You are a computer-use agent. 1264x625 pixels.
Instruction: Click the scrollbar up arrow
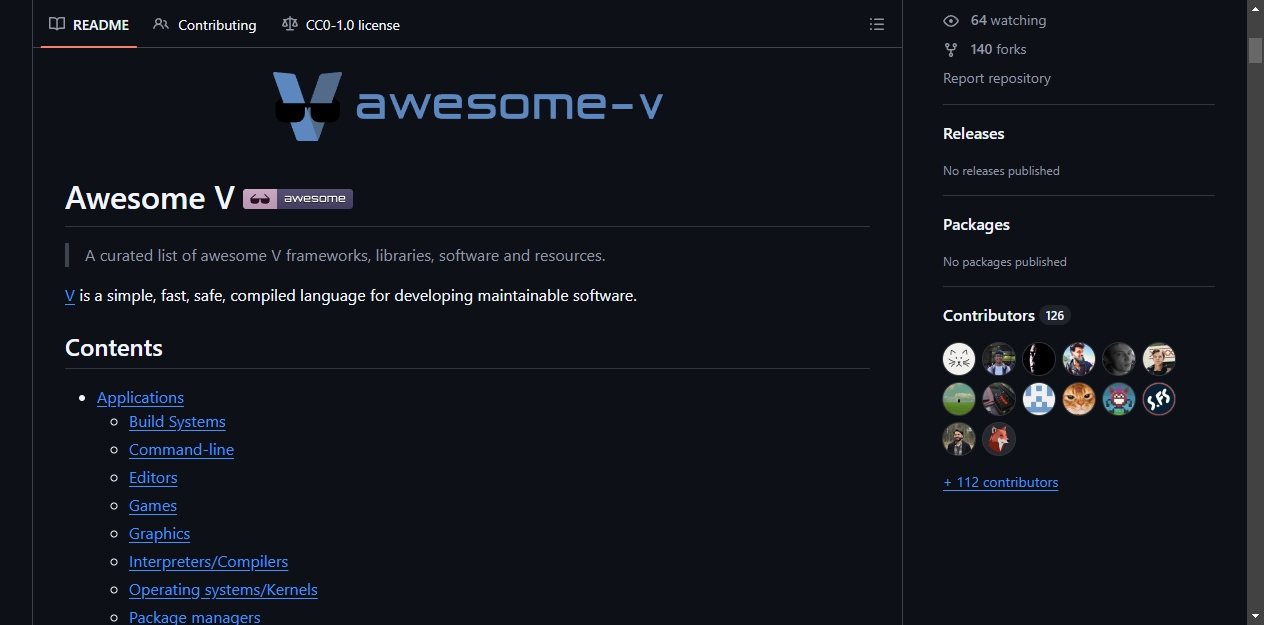(1255, 9)
